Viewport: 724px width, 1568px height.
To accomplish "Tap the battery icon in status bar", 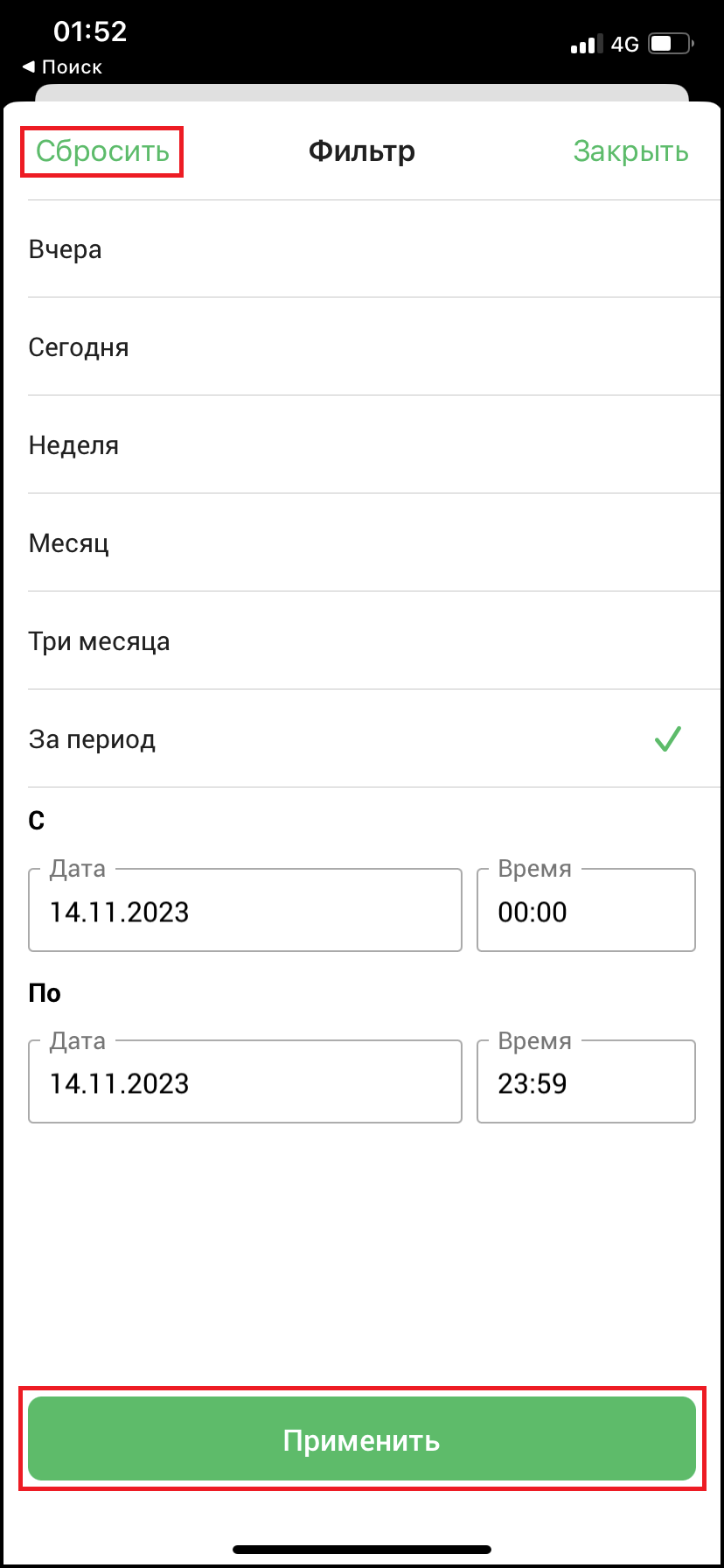I will (x=672, y=43).
